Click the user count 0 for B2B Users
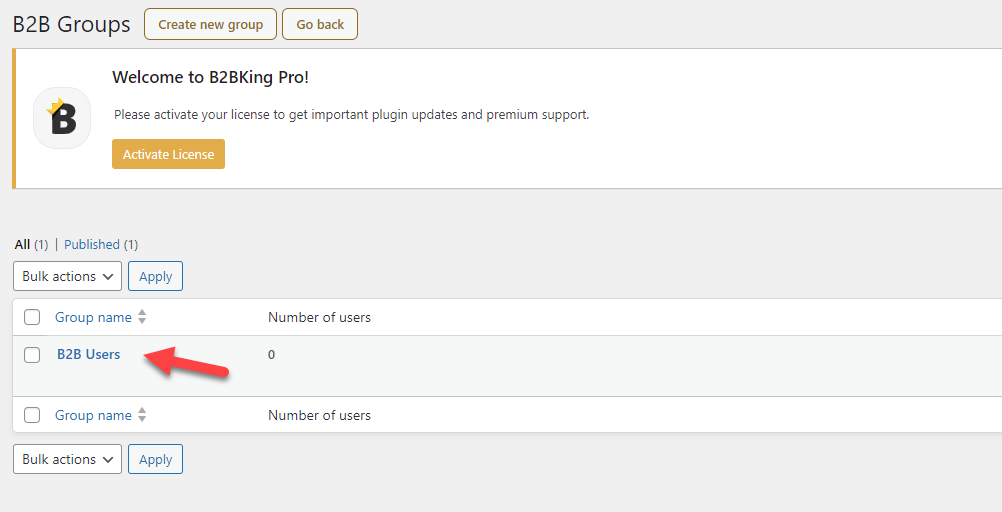This screenshot has width=1002, height=512. (x=272, y=355)
